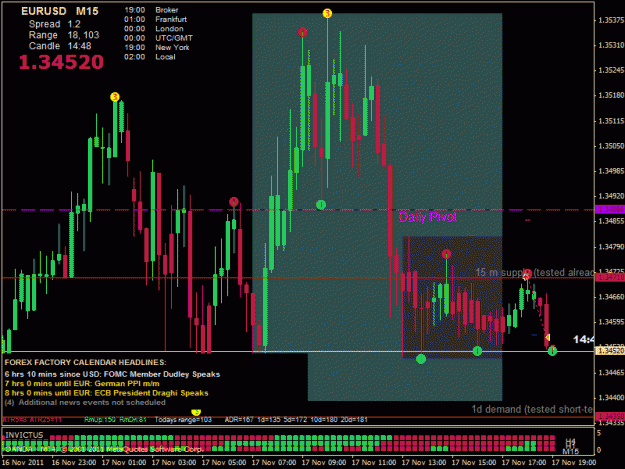Click the red circle marker inside the dark supply box
This screenshot has width=625, height=469.
(x=446, y=254)
